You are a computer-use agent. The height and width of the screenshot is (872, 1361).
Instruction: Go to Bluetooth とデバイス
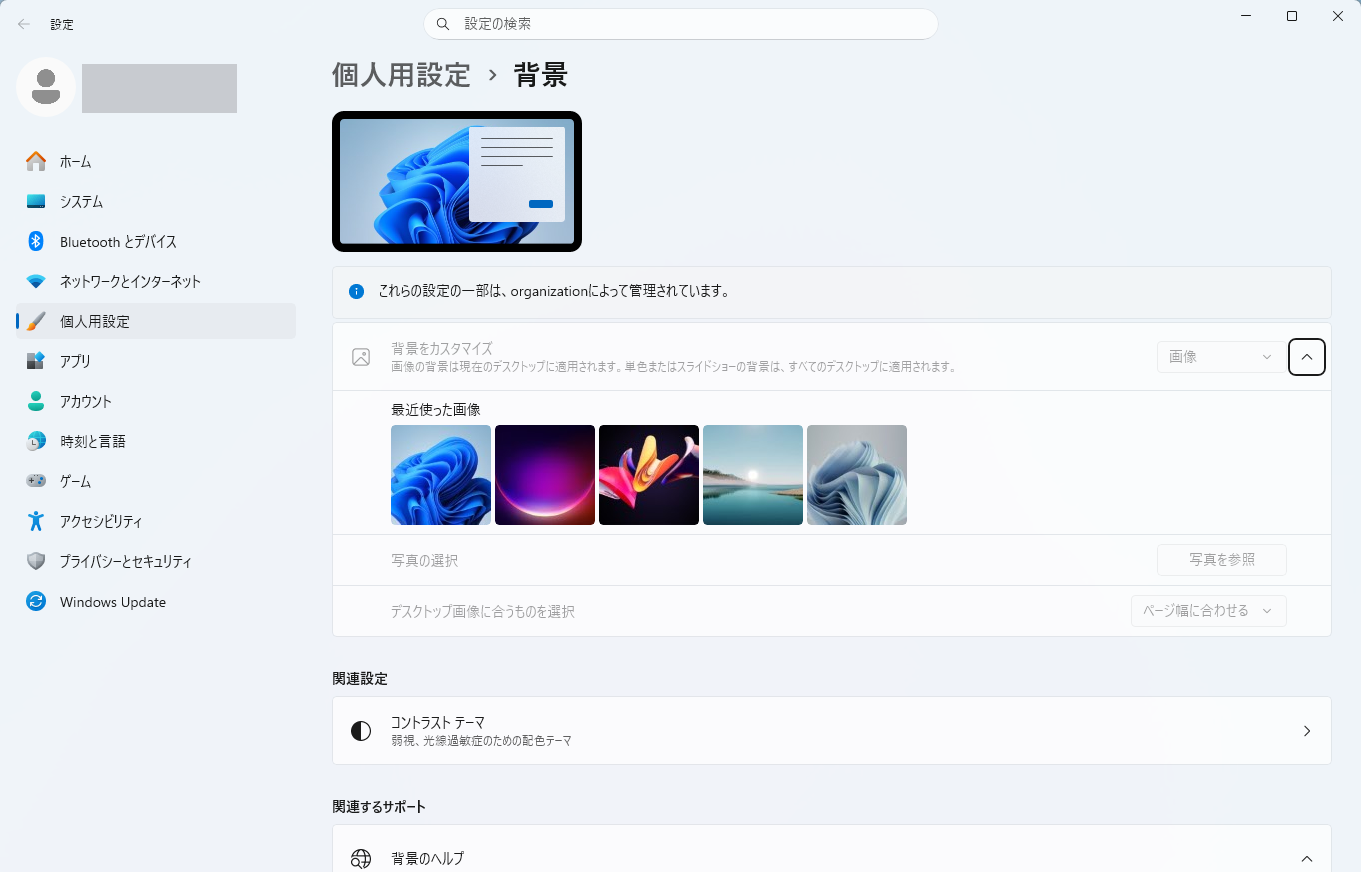(156, 241)
